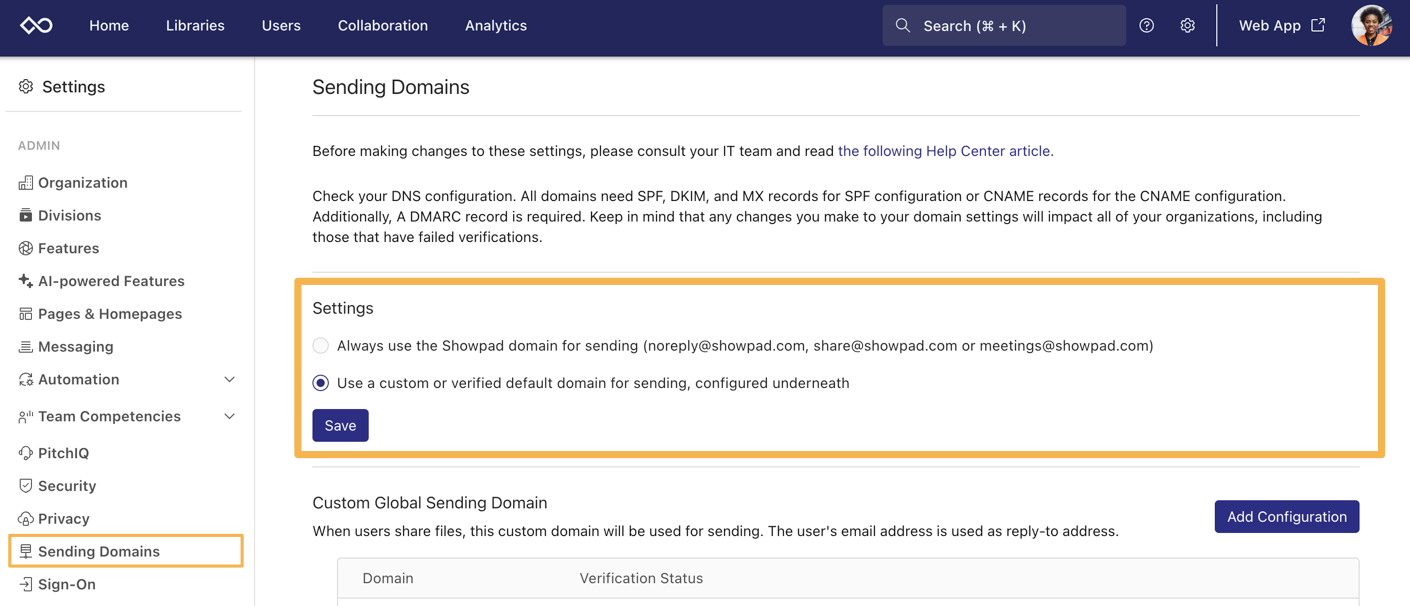The height and width of the screenshot is (606, 1410).
Task: Open the Libraries menu
Action: pos(195,26)
